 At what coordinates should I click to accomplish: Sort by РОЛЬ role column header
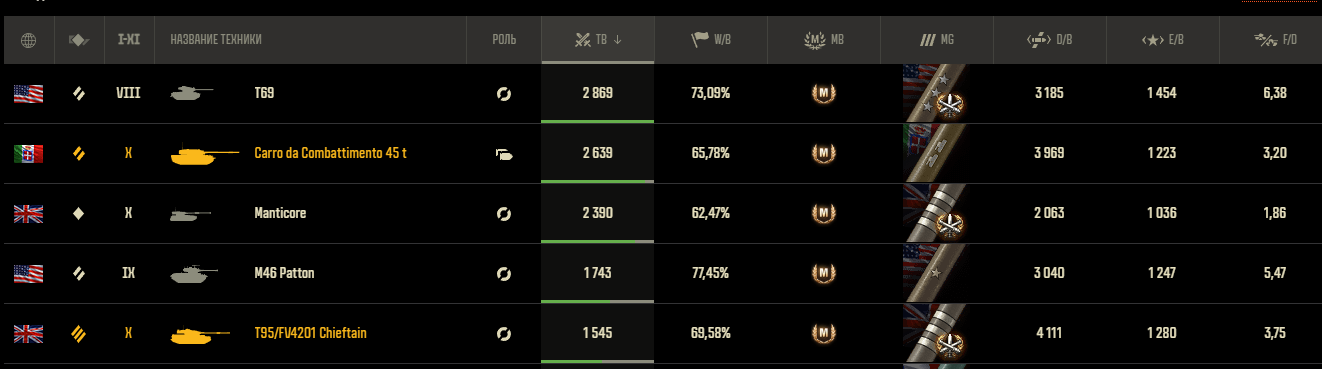(x=505, y=41)
